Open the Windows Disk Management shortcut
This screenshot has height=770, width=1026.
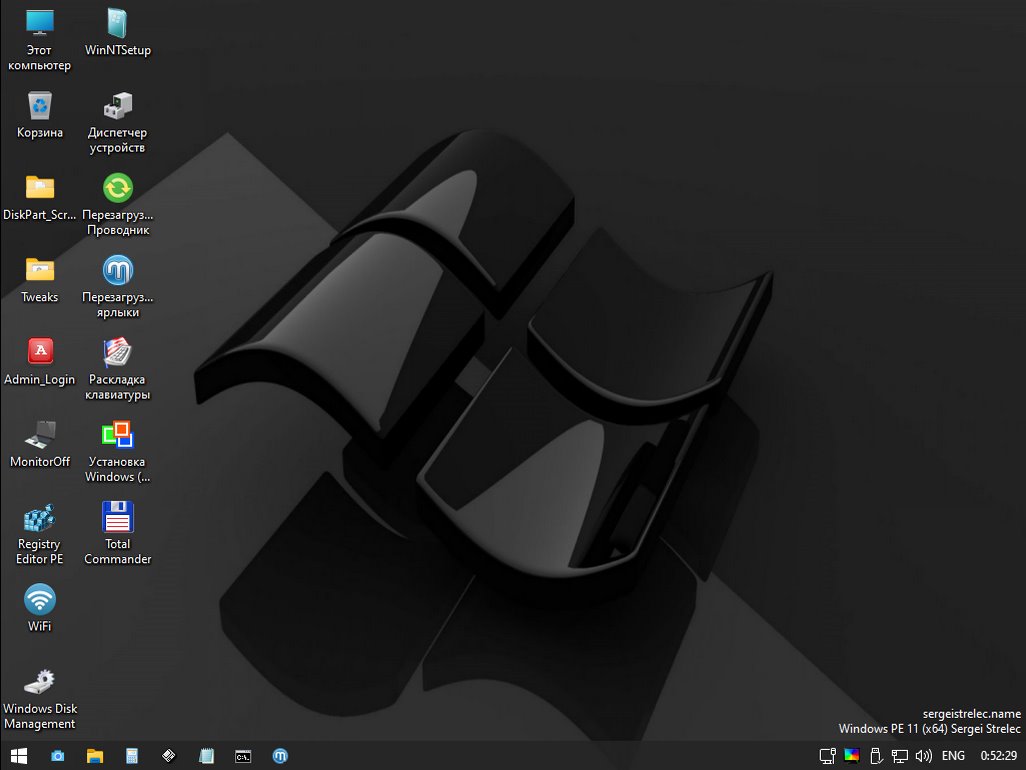tap(40, 682)
